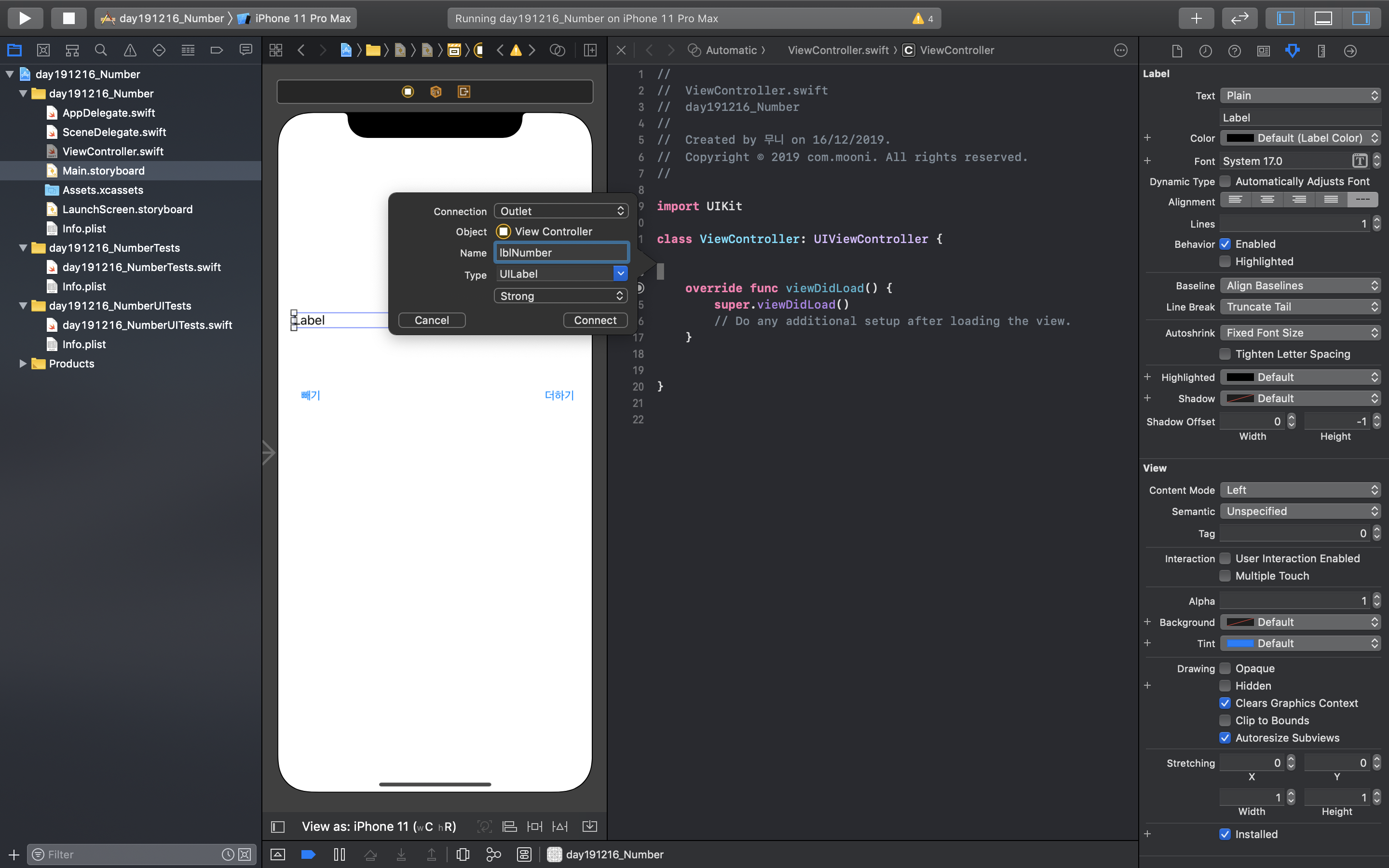Disable Clears Graphics Context checkbox
This screenshot has height=868, width=1389.
tap(1225, 703)
